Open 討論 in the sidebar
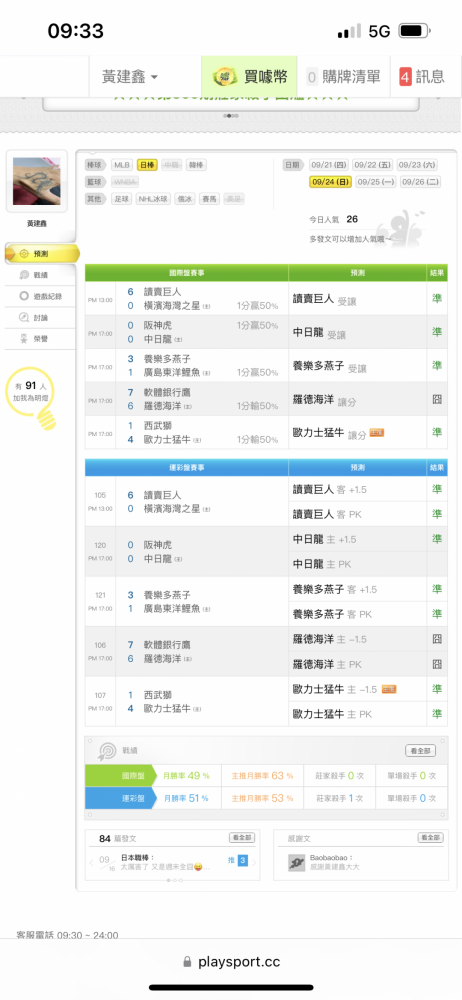 click(41, 317)
